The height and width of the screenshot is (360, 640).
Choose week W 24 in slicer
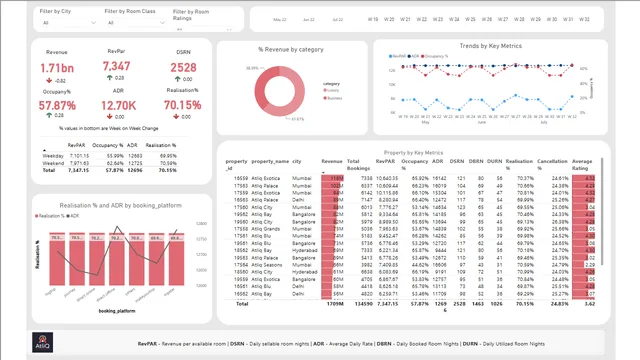(x=454, y=19)
